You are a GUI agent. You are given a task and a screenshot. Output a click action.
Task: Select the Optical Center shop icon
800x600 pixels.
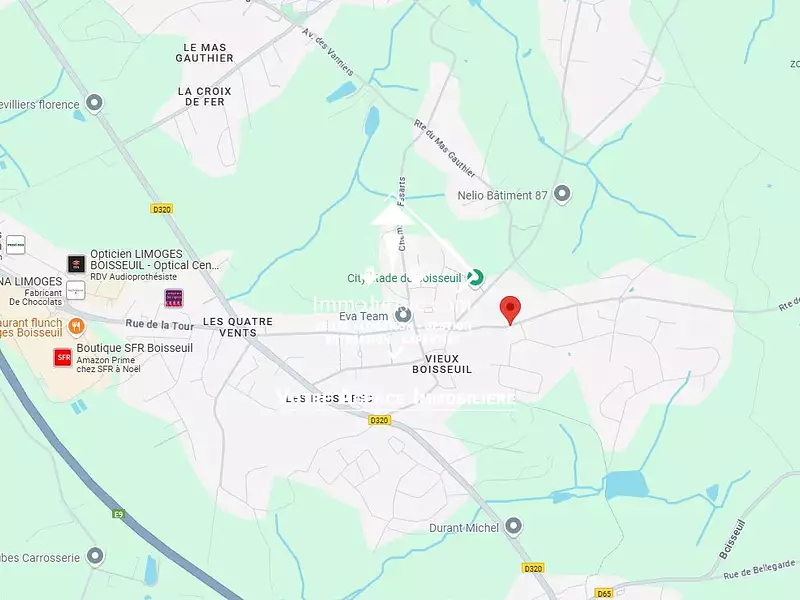pos(77,264)
